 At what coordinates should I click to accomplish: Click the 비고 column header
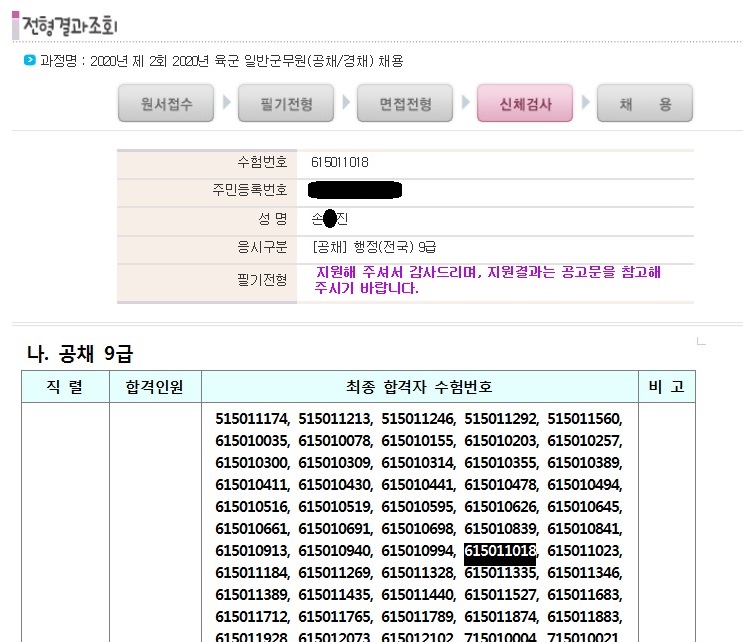pos(667,387)
